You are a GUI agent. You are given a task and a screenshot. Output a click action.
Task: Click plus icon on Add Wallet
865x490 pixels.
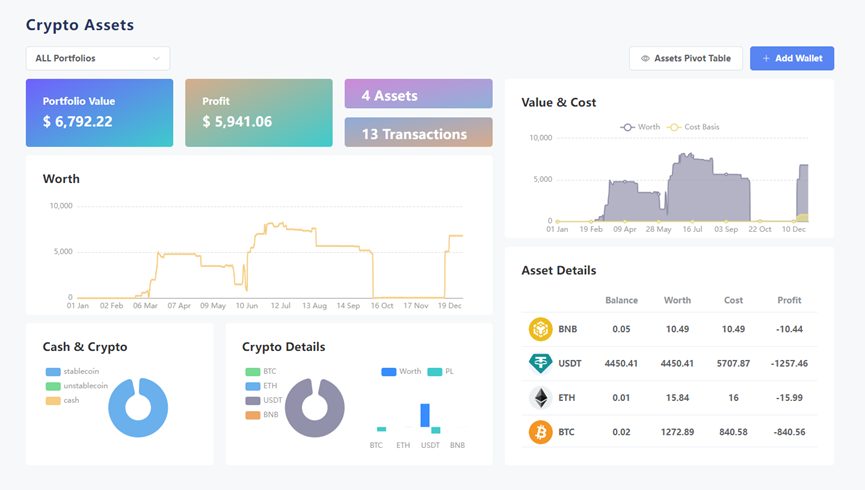click(x=766, y=58)
